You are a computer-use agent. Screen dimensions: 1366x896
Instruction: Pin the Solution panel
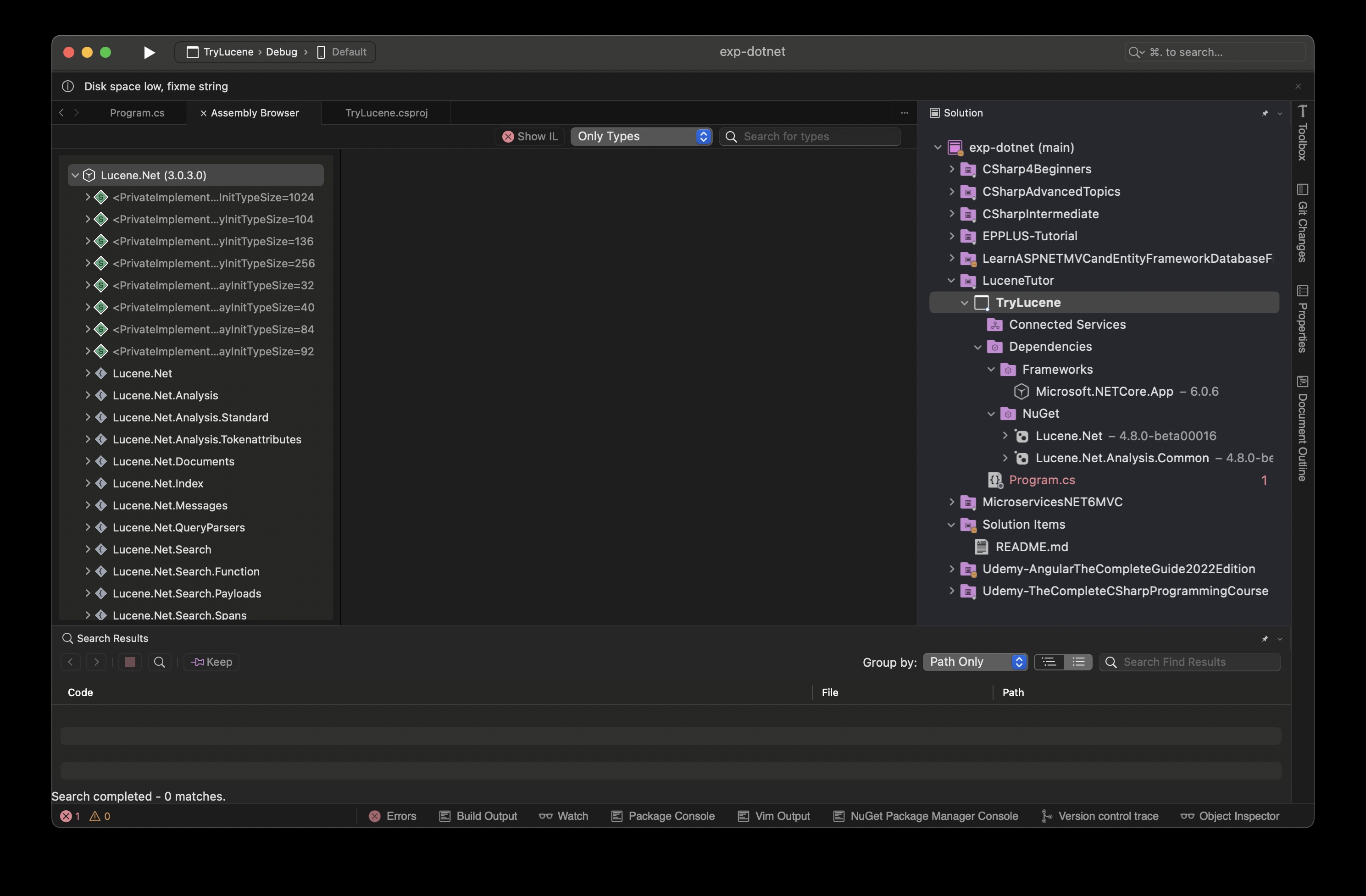pos(1265,113)
